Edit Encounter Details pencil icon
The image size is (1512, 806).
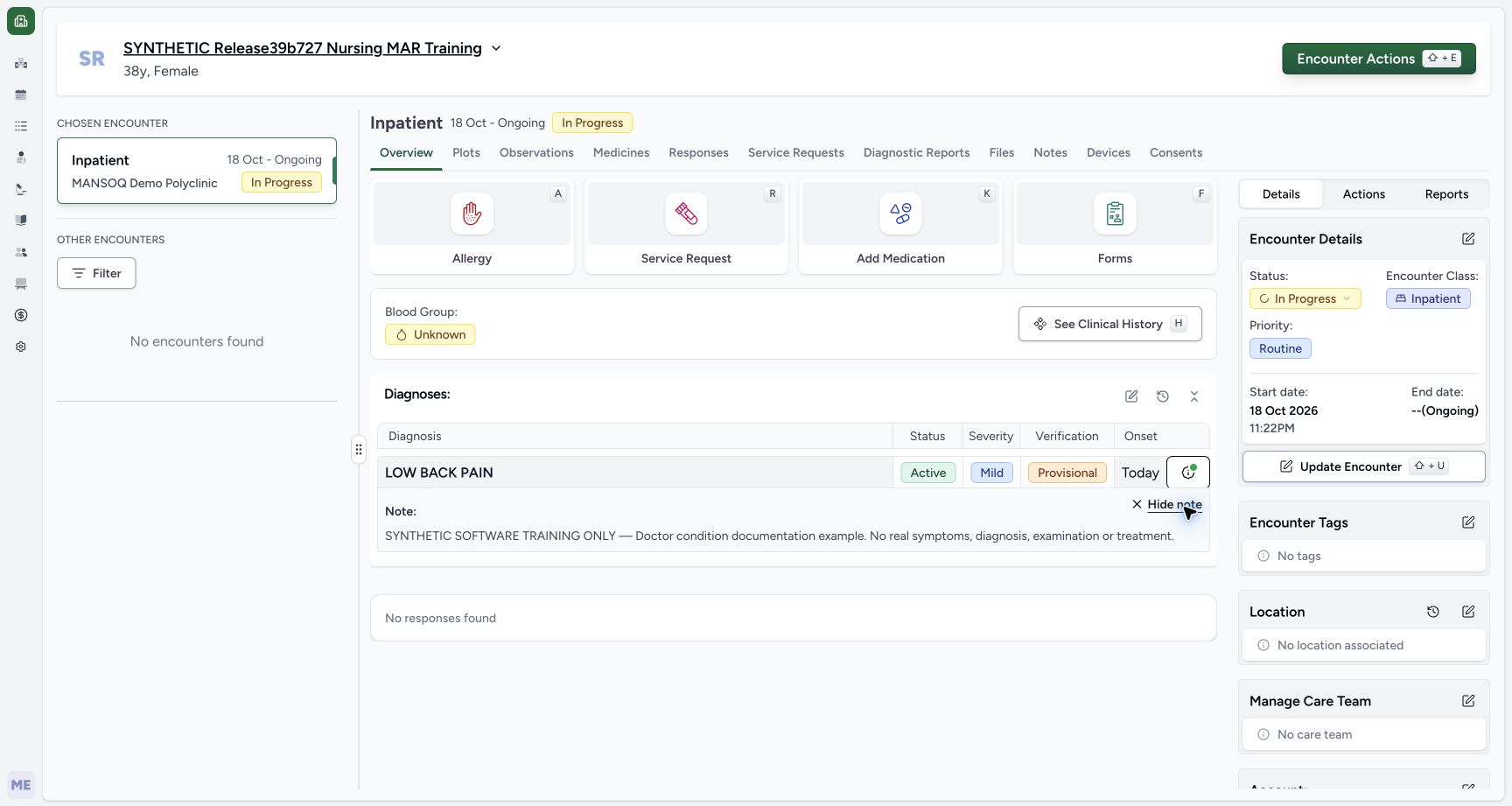pyautogui.click(x=1468, y=239)
